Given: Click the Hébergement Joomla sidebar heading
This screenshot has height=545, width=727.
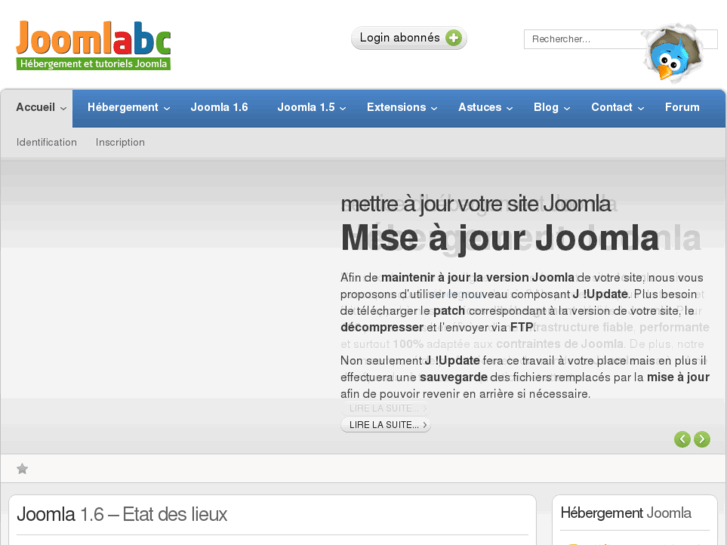Looking at the screenshot, I should (x=625, y=513).
